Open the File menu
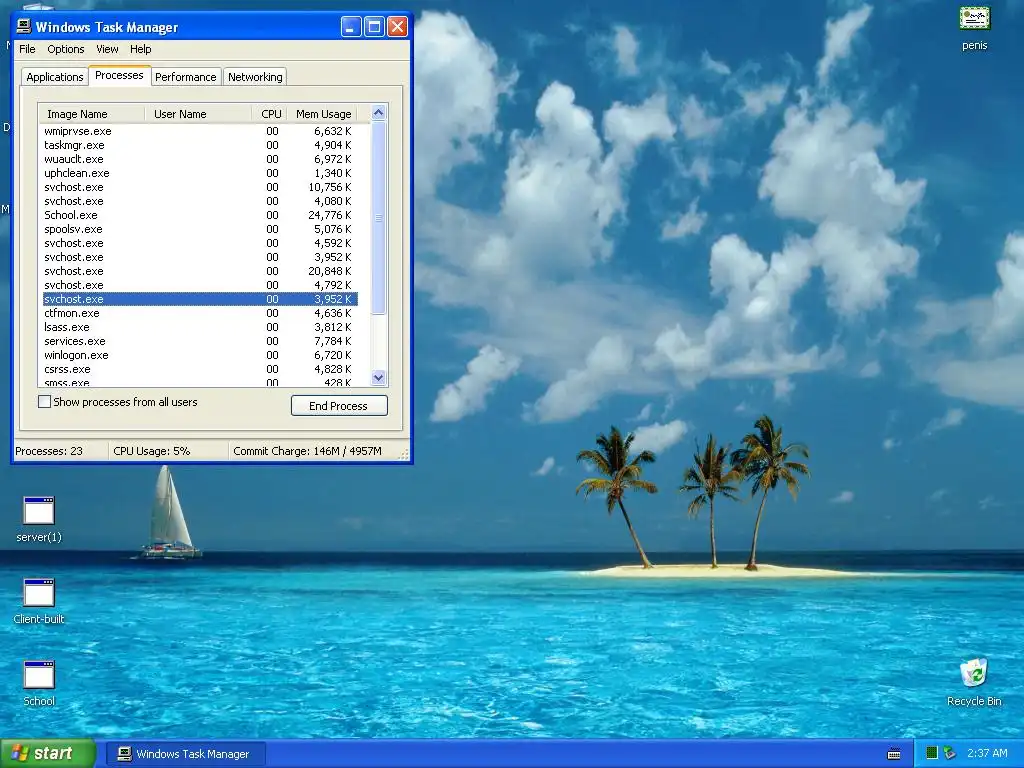The image size is (1024, 768). 27,49
